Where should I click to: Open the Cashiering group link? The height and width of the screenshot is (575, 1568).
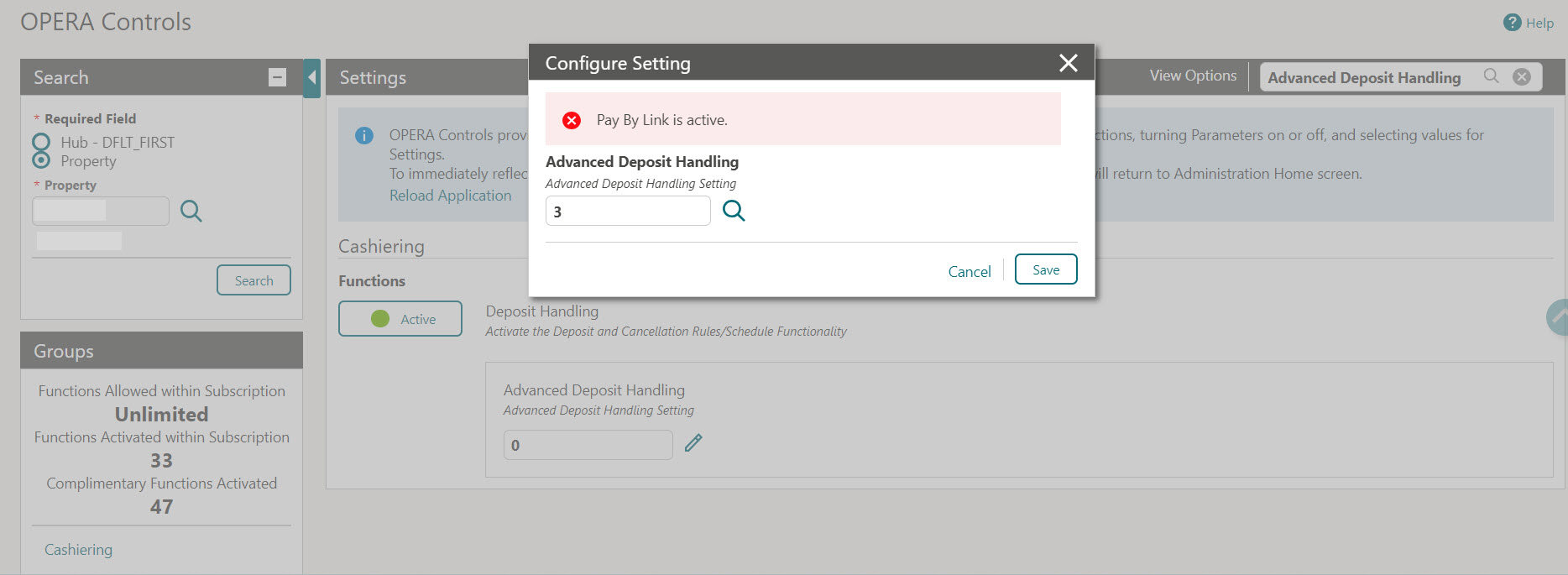[78, 550]
